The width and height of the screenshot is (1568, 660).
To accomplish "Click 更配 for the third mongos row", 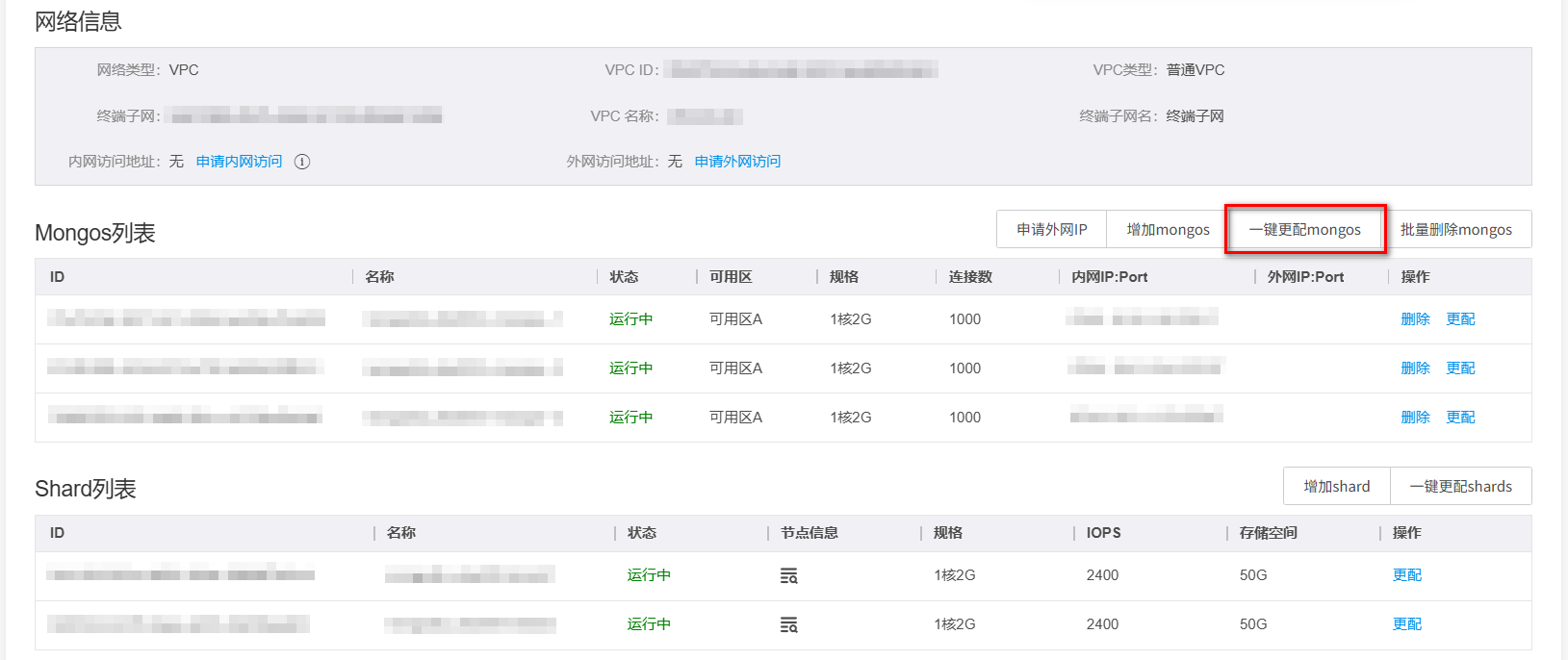I will pos(1460,418).
